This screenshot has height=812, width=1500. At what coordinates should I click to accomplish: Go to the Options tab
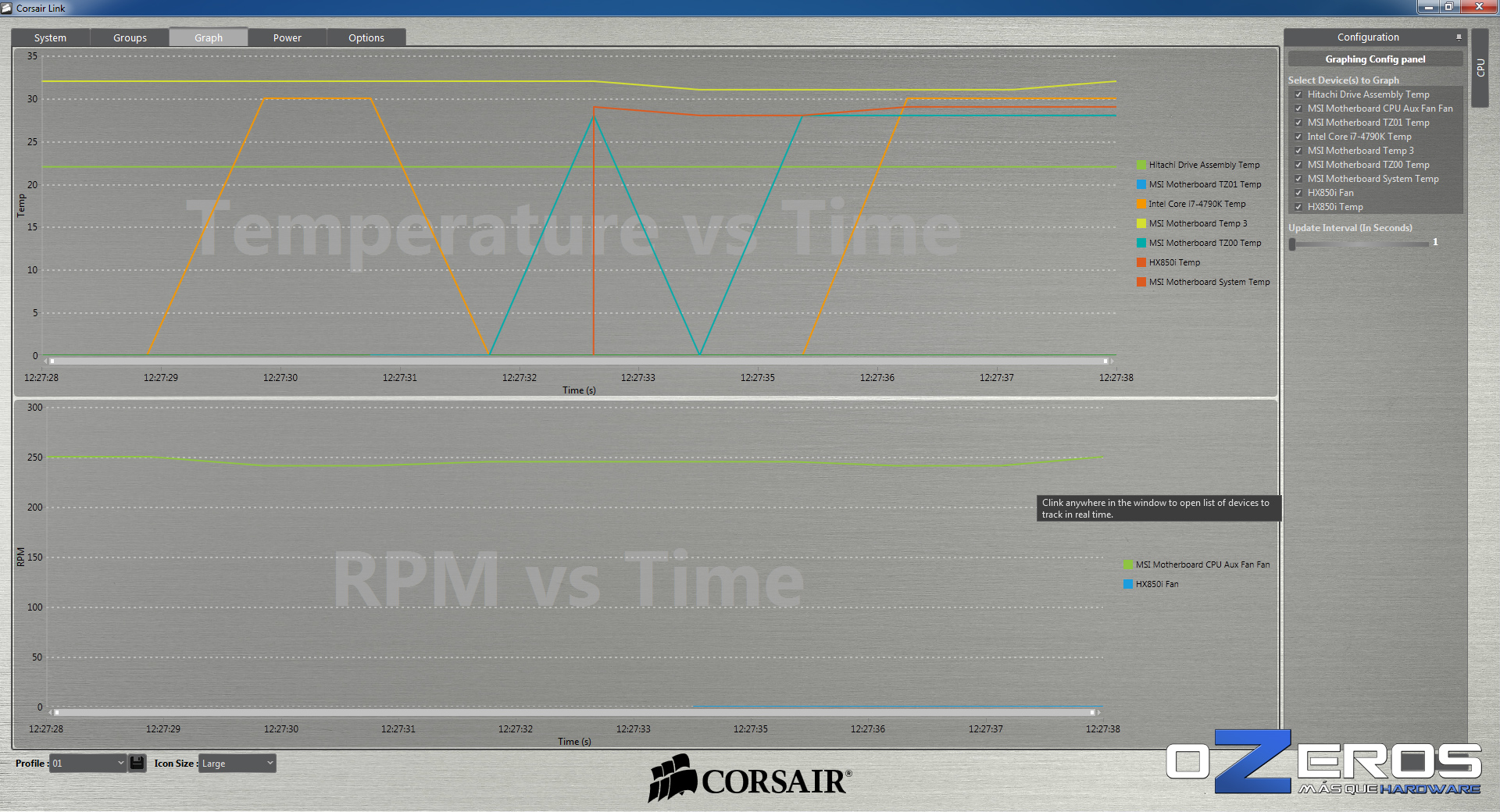(x=366, y=37)
